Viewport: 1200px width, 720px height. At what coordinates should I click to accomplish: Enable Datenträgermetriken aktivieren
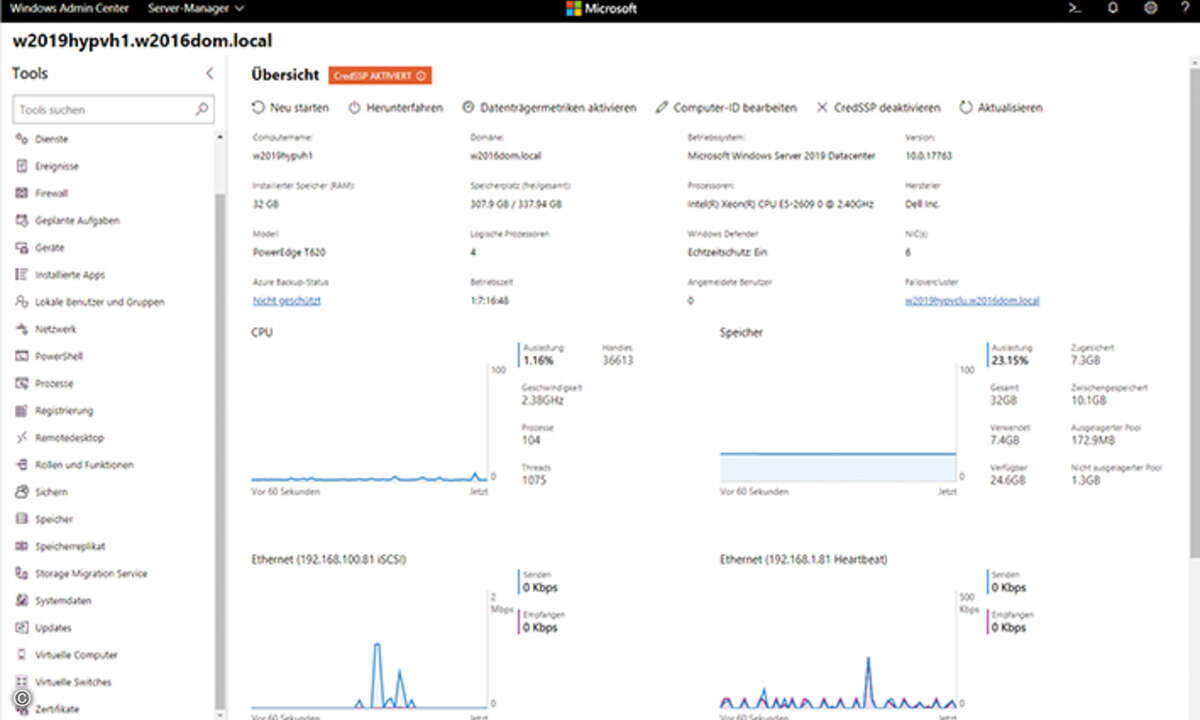click(x=549, y=108)
